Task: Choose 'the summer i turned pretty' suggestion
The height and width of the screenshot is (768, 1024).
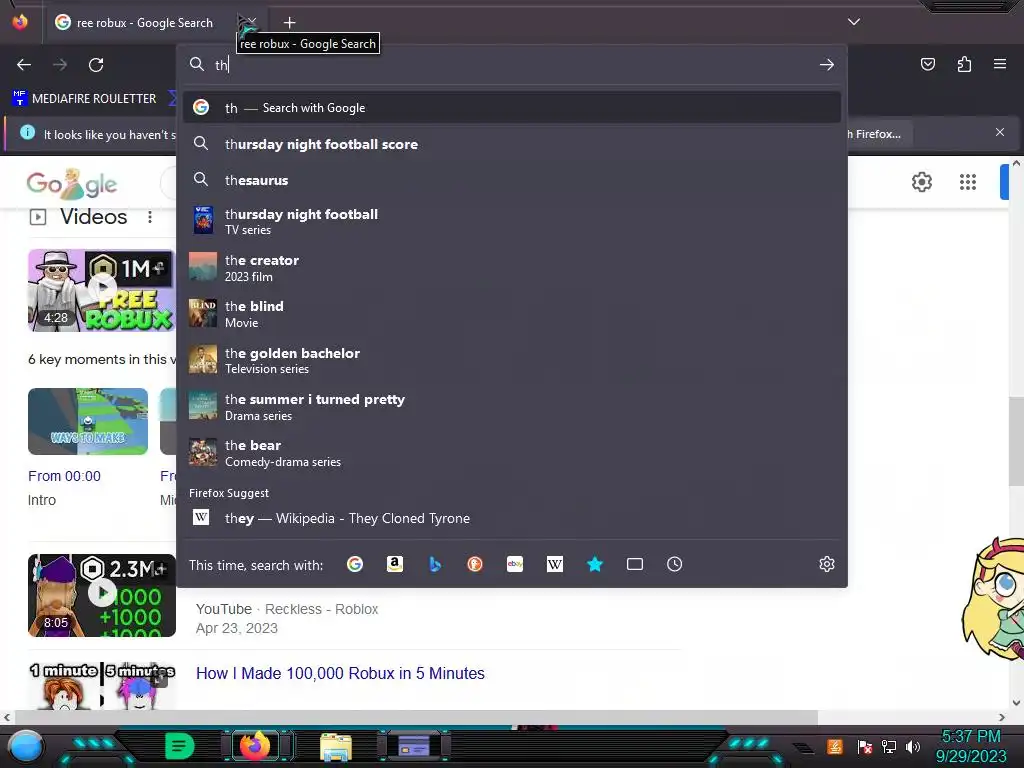Action: [511, 406]
